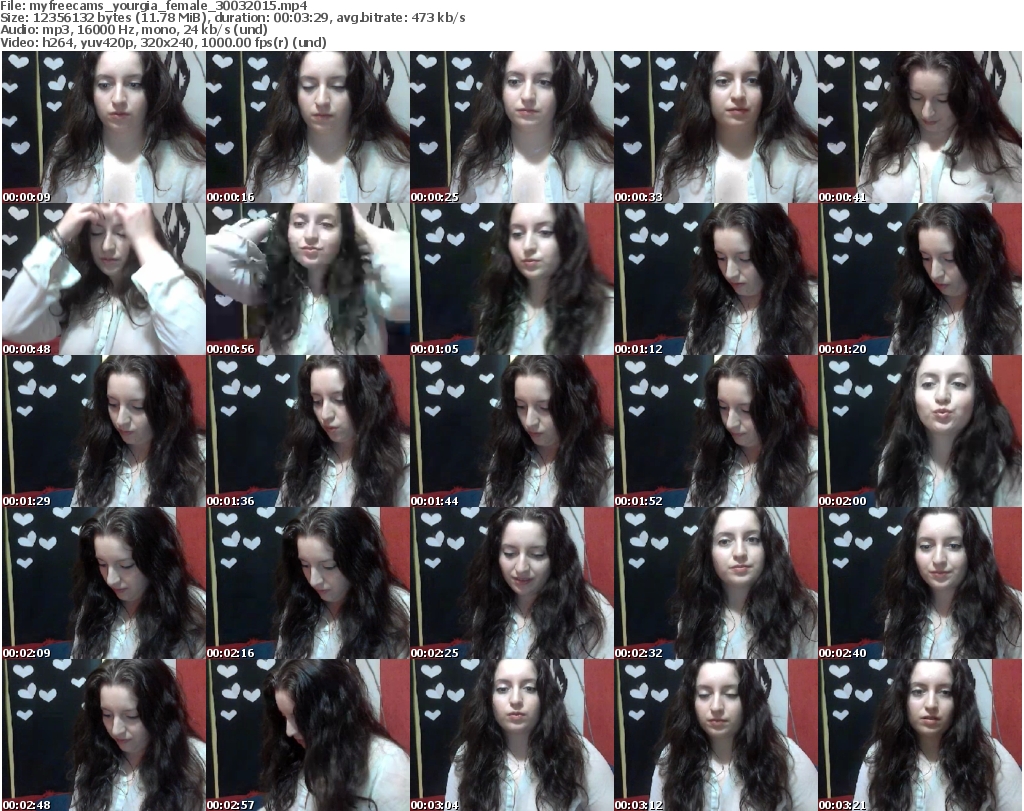Pick the contact-sheet frame labeled 00:02:00
The width and height of the screenshot is (1024, 811).
919,431
